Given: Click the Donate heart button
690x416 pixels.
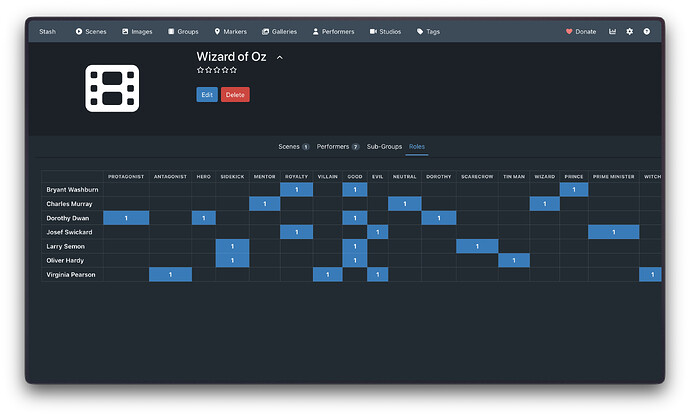Looking at the screenshot, I should pyautogui.click(x=581, y=32).
